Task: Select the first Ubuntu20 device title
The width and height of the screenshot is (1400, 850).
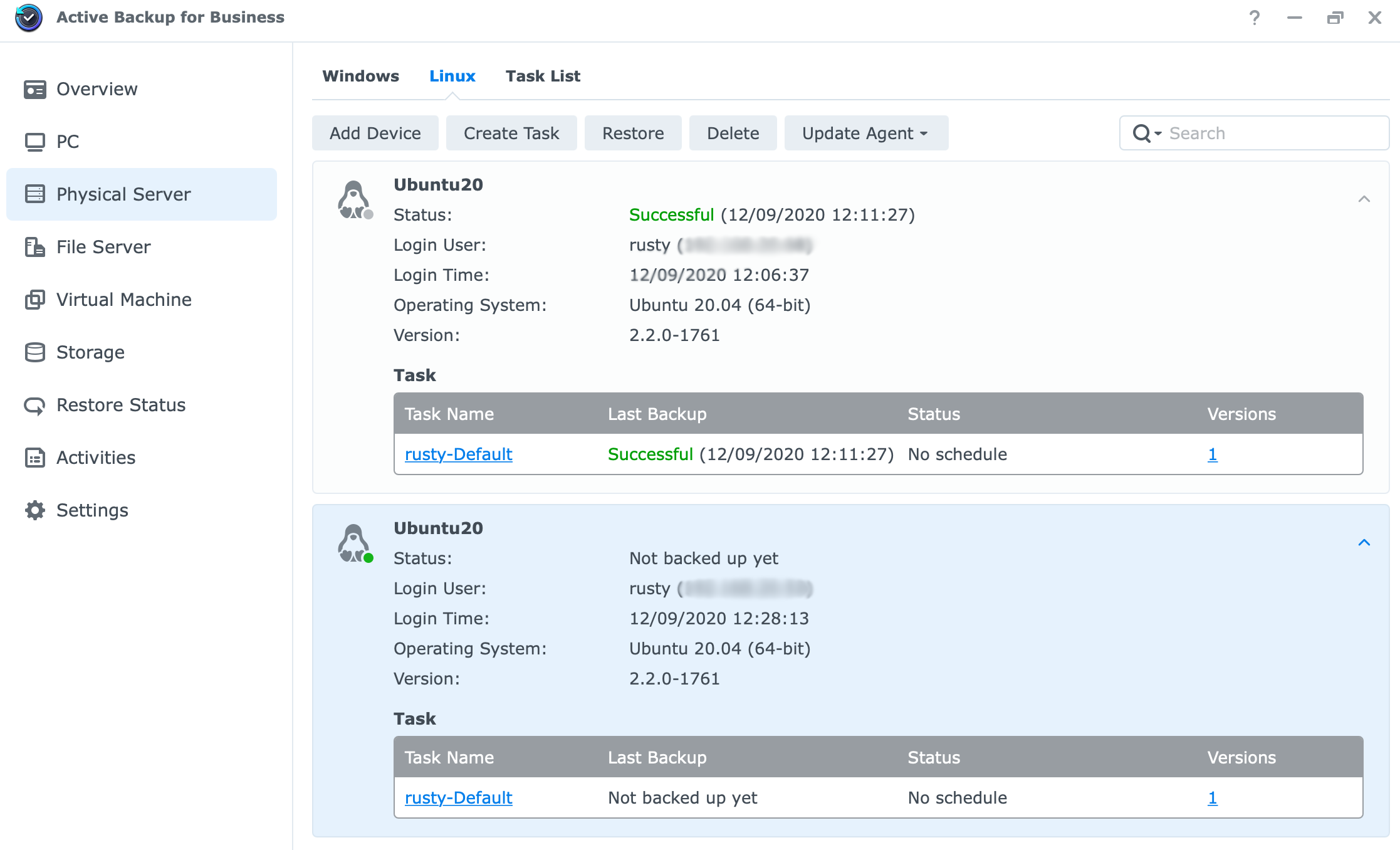Action: 438,185
